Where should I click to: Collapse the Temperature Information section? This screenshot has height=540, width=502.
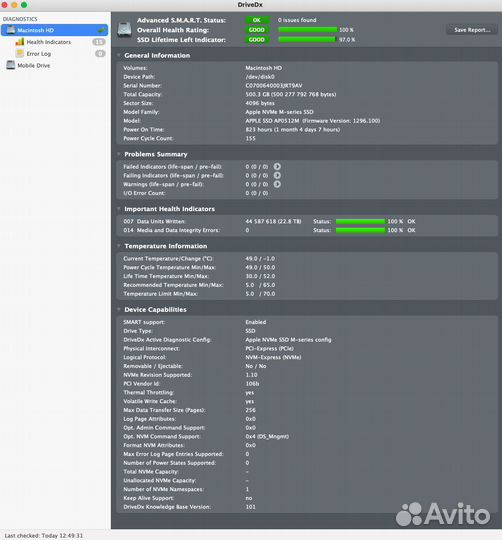point(119,246)
